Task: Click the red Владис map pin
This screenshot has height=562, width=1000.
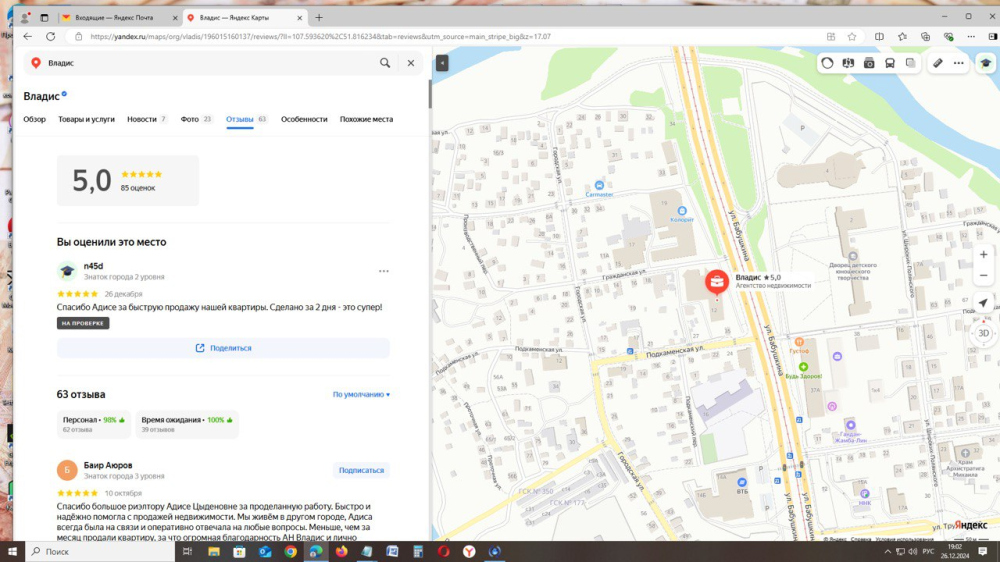Action: 717,281
